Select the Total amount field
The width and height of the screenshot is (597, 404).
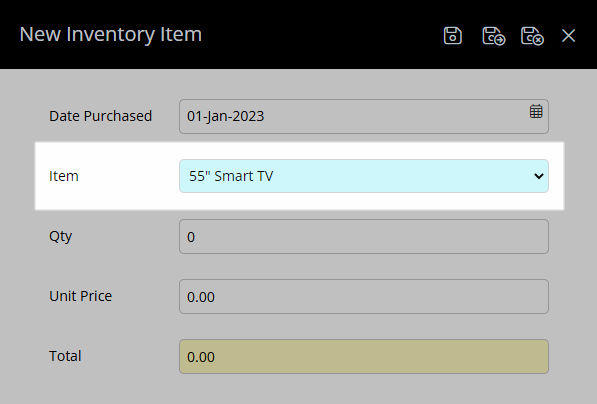tap(364, 356)
